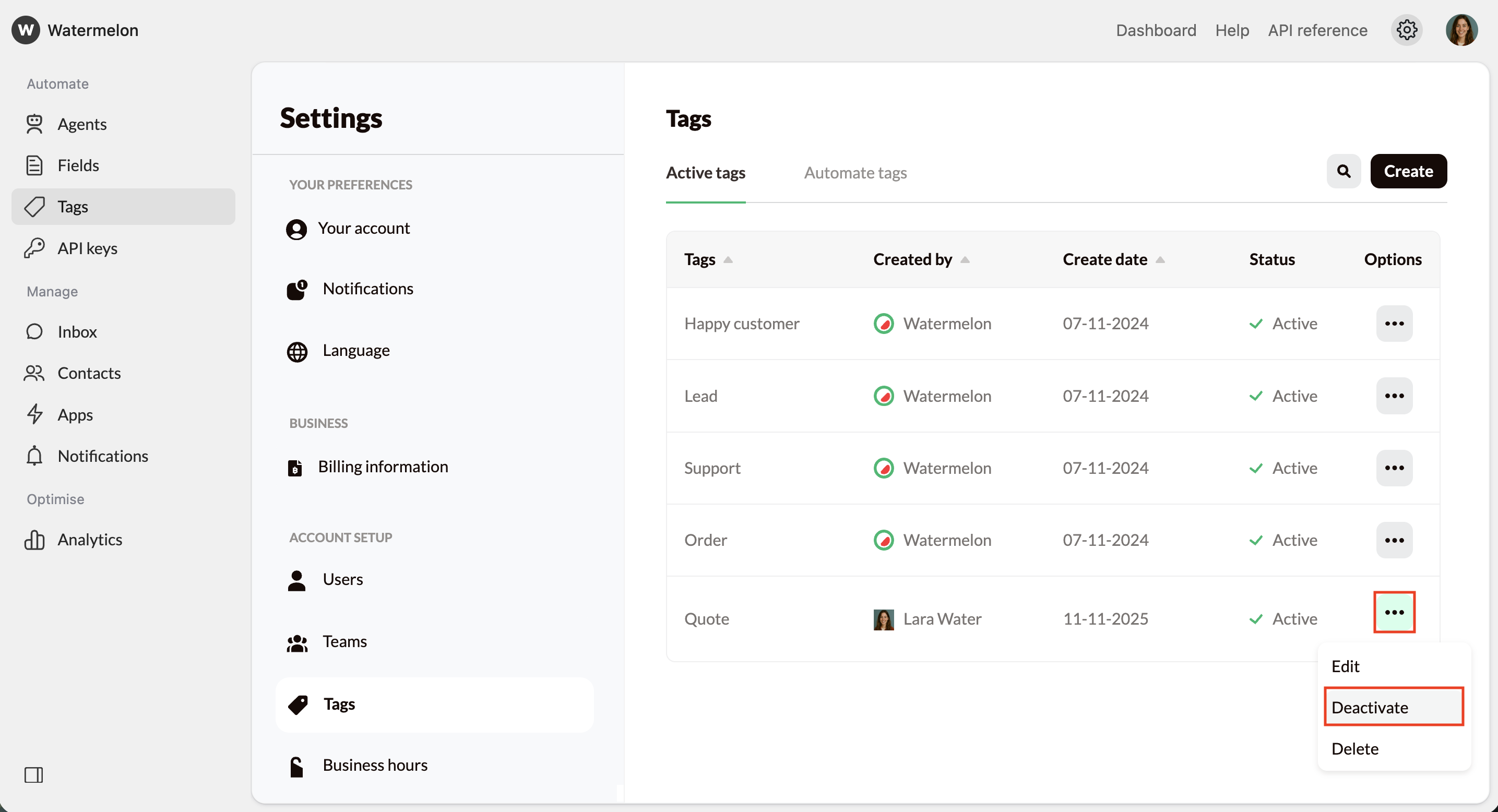Screen dimensions: 1498x812
Task: Sort by Create date column arrow
Action: click(x=1160, y=260)
